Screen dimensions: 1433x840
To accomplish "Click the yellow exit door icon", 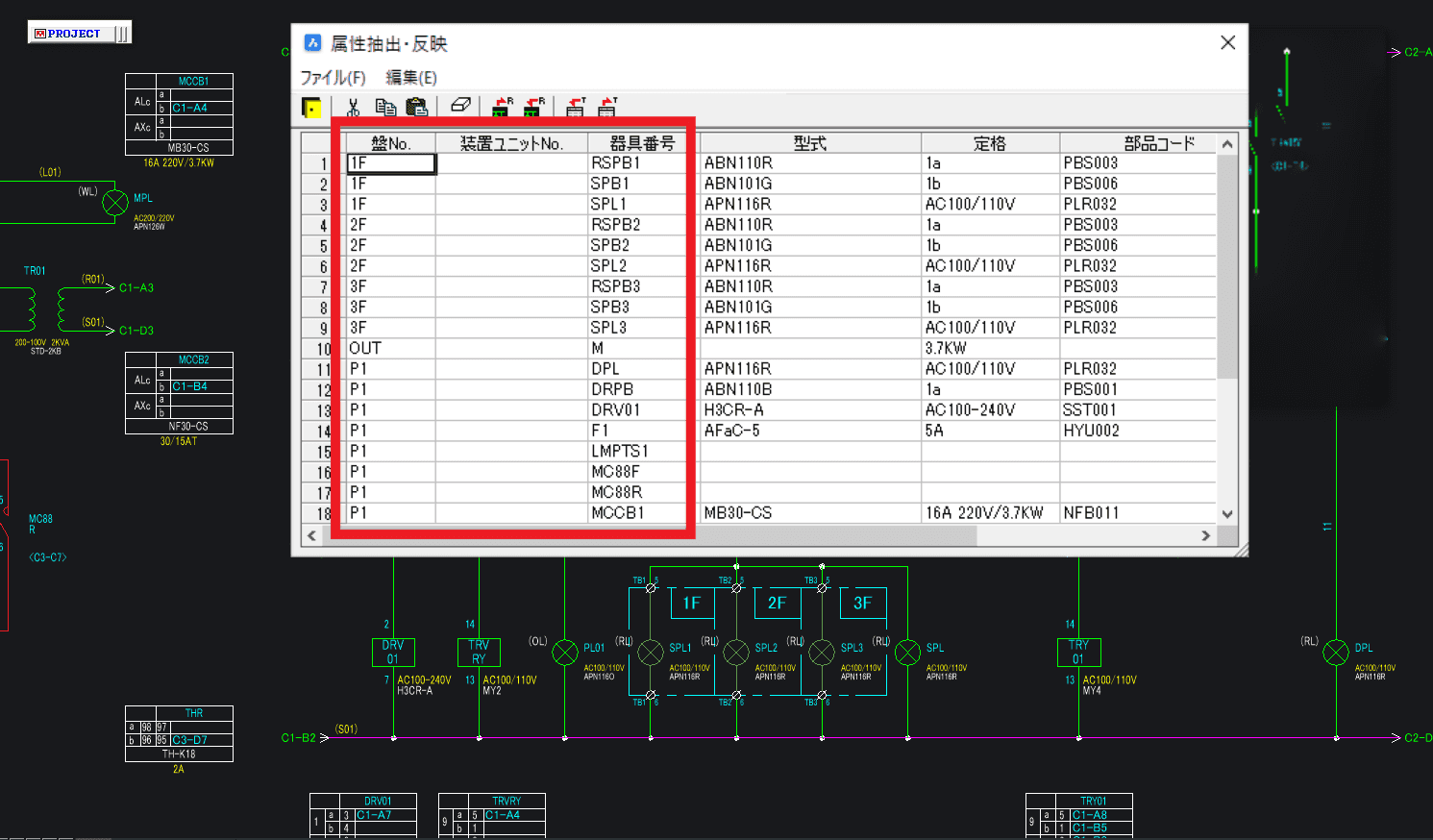I will pos(311,108).
